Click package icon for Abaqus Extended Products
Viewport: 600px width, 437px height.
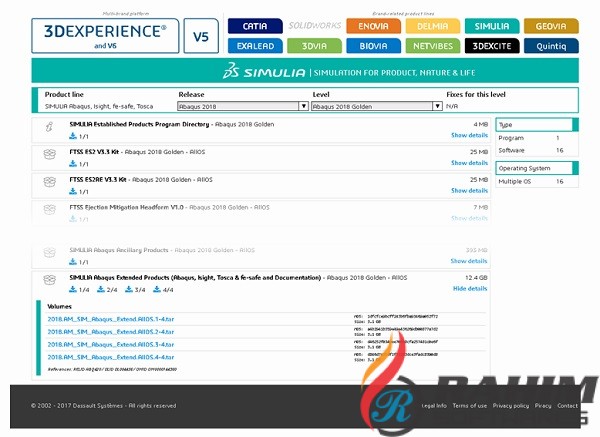[x=50, y=280]
